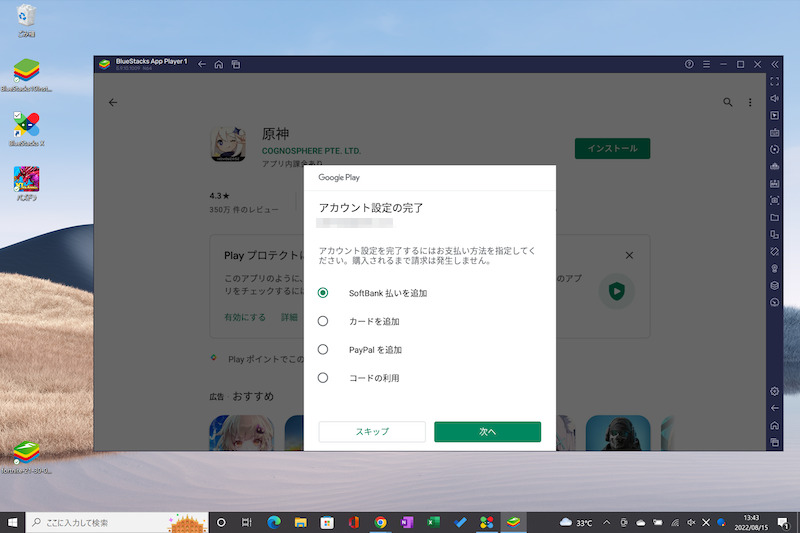Viewport: 800px width, 533px height.
Task: Select the コードの利用 radio button
Action: coord(323,378)
